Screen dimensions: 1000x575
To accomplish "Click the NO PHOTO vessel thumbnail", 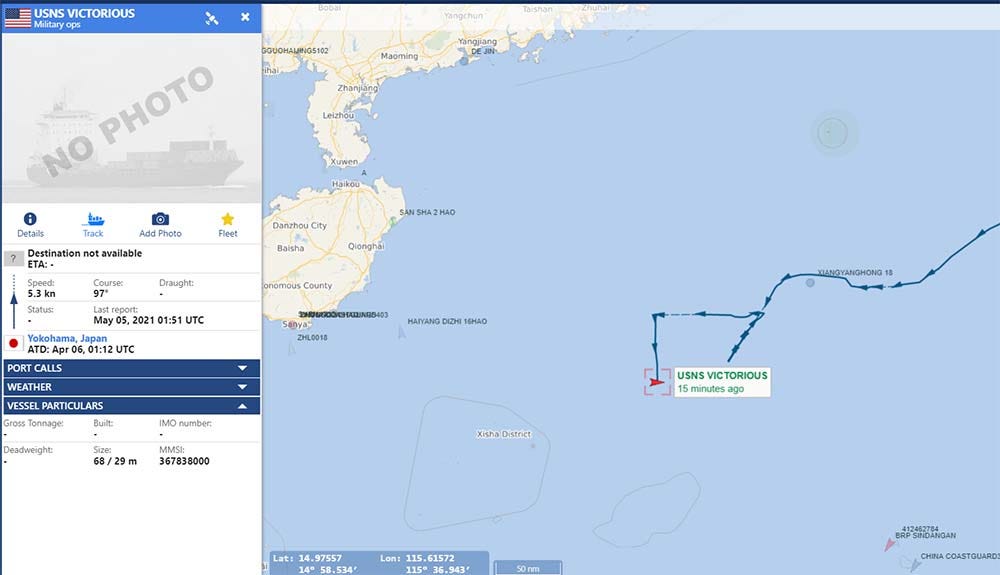I will tap(131, 119).
